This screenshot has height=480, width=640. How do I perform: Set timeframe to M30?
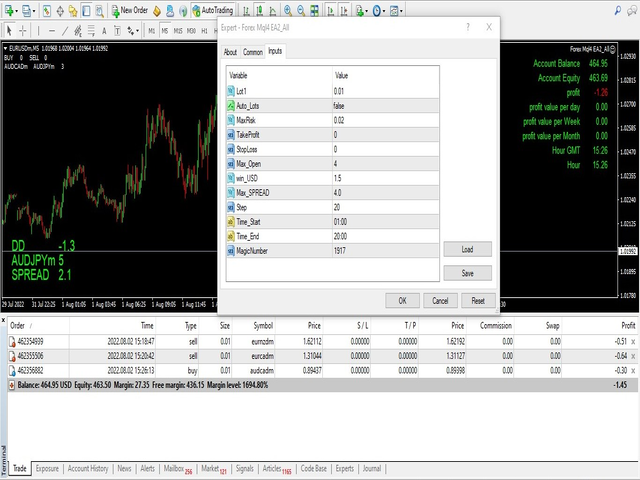point(191,31)
